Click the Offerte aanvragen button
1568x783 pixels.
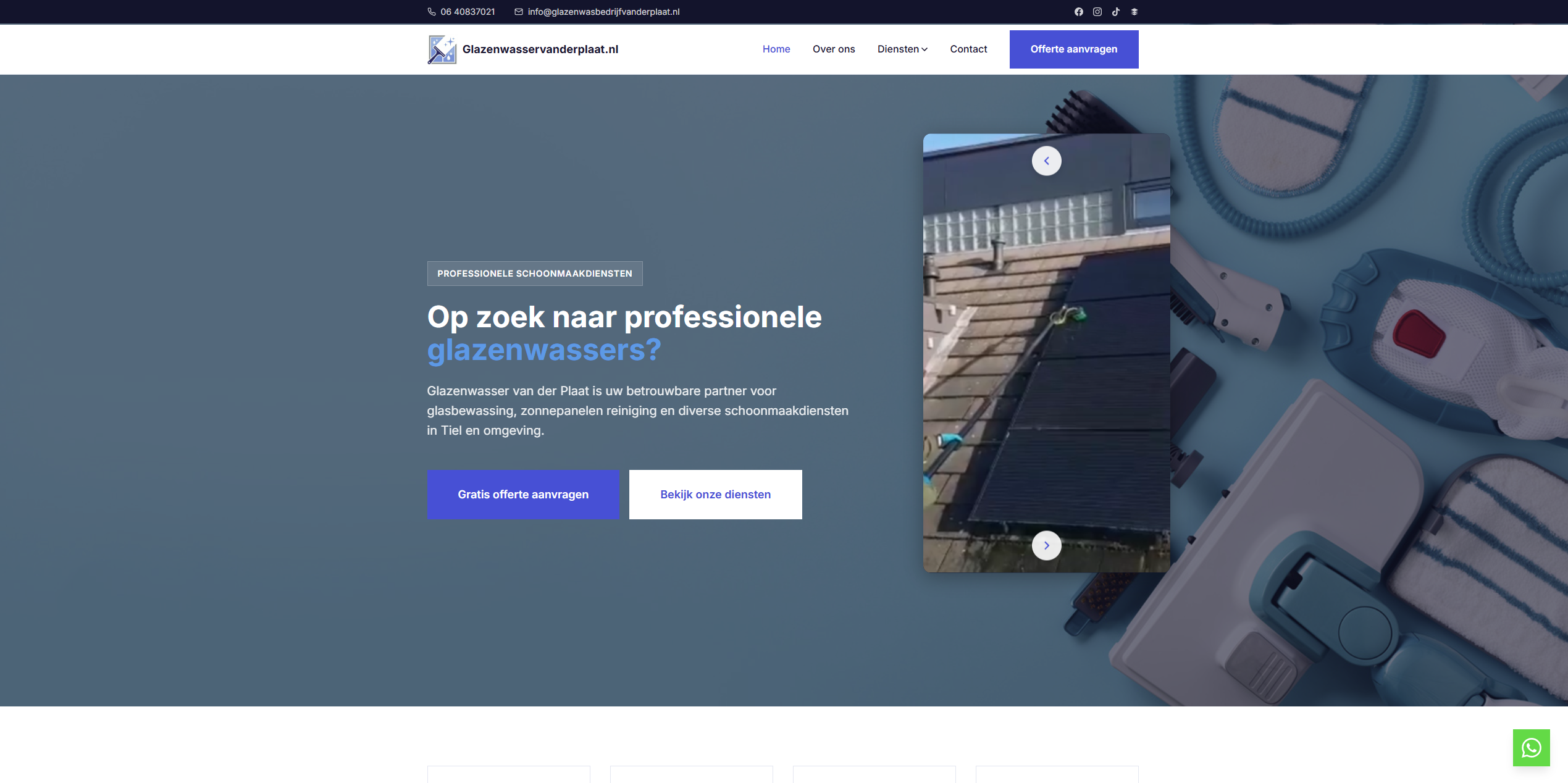coord(1073,49)
